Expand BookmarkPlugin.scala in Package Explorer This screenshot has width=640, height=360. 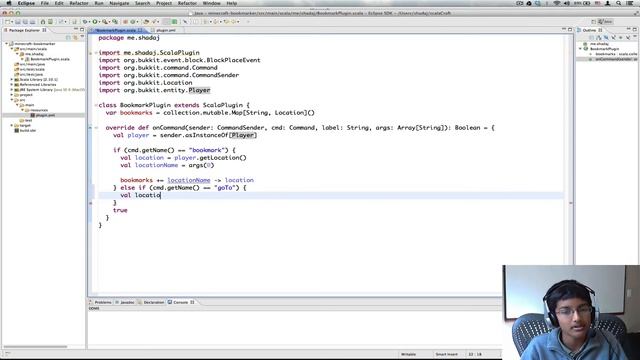click(22, 59)
